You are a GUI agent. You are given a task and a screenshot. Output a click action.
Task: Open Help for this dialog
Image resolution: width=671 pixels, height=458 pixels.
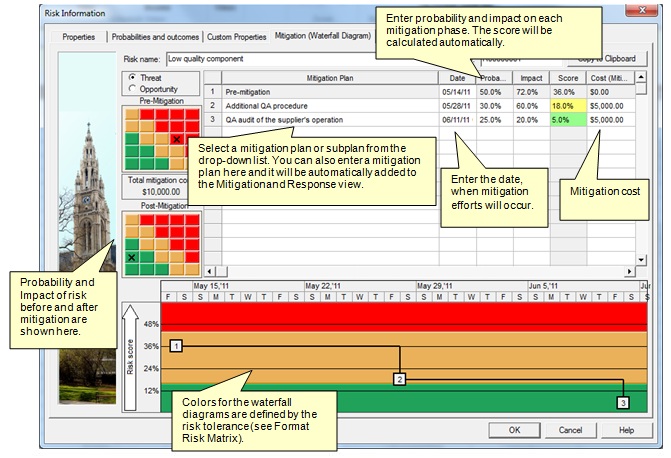tap(626, 430)
